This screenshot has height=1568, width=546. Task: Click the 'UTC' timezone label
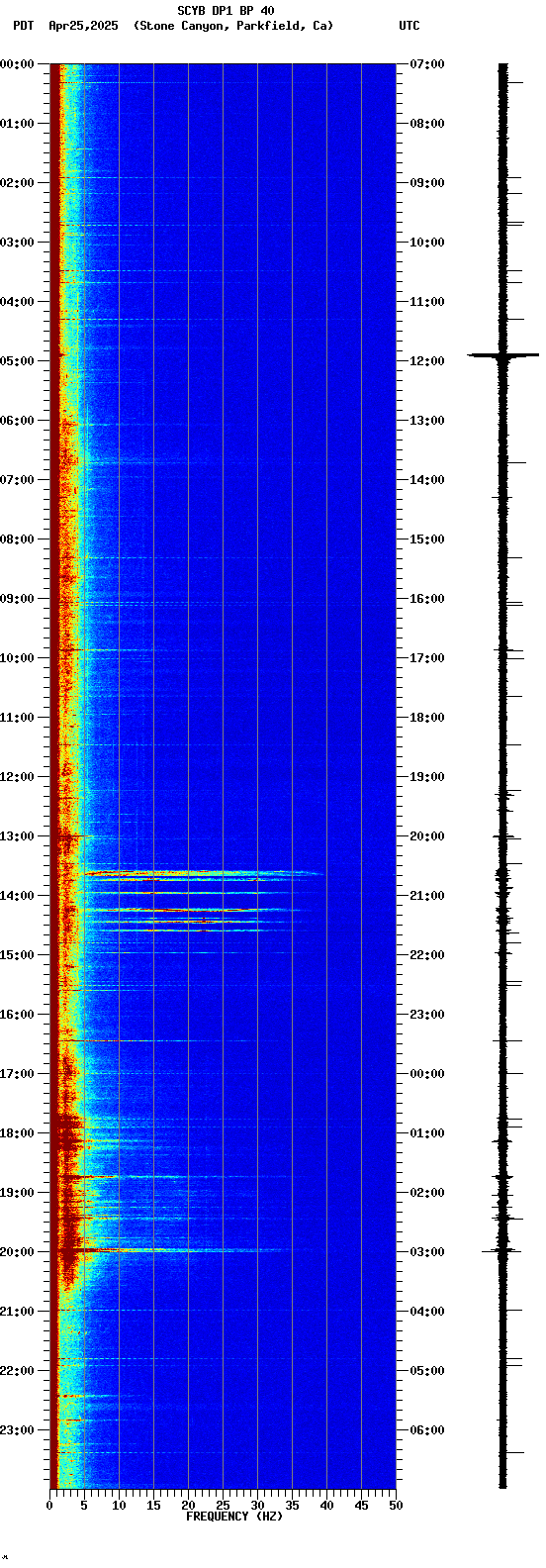click(409, 26)
